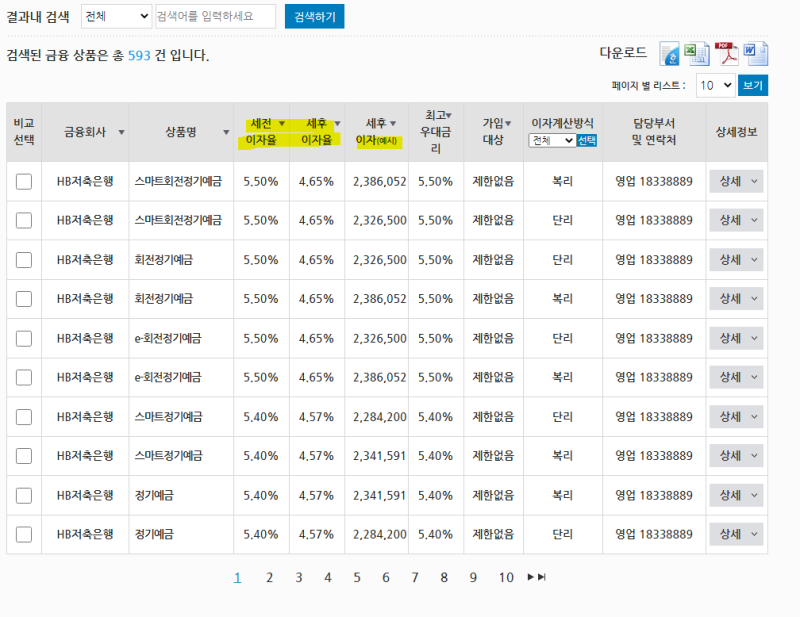Download results as Word document

point(756,54)
